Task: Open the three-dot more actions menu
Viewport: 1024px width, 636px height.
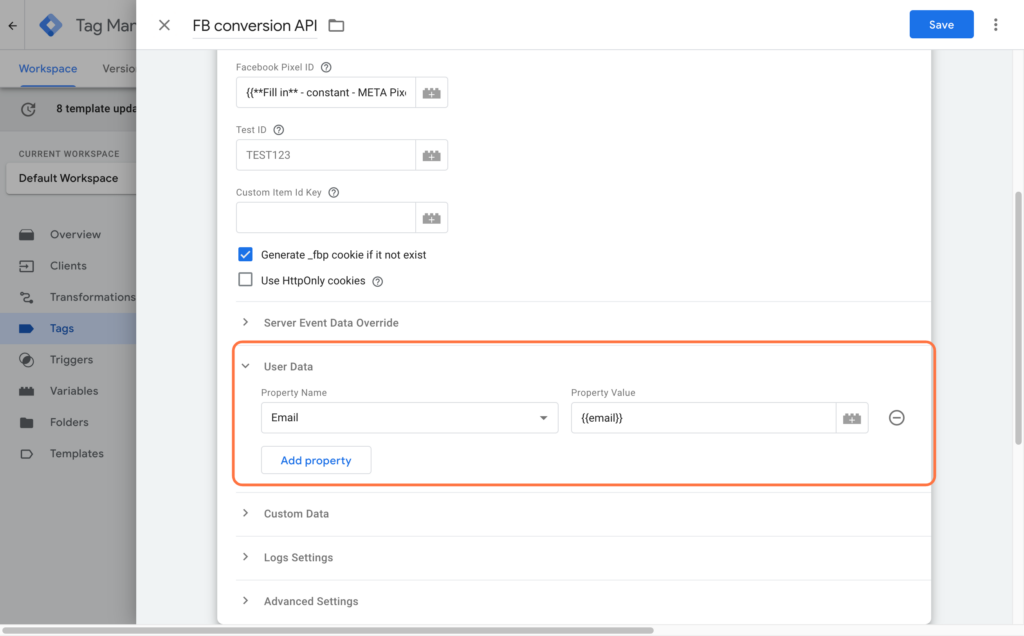Action: point(995,25)
